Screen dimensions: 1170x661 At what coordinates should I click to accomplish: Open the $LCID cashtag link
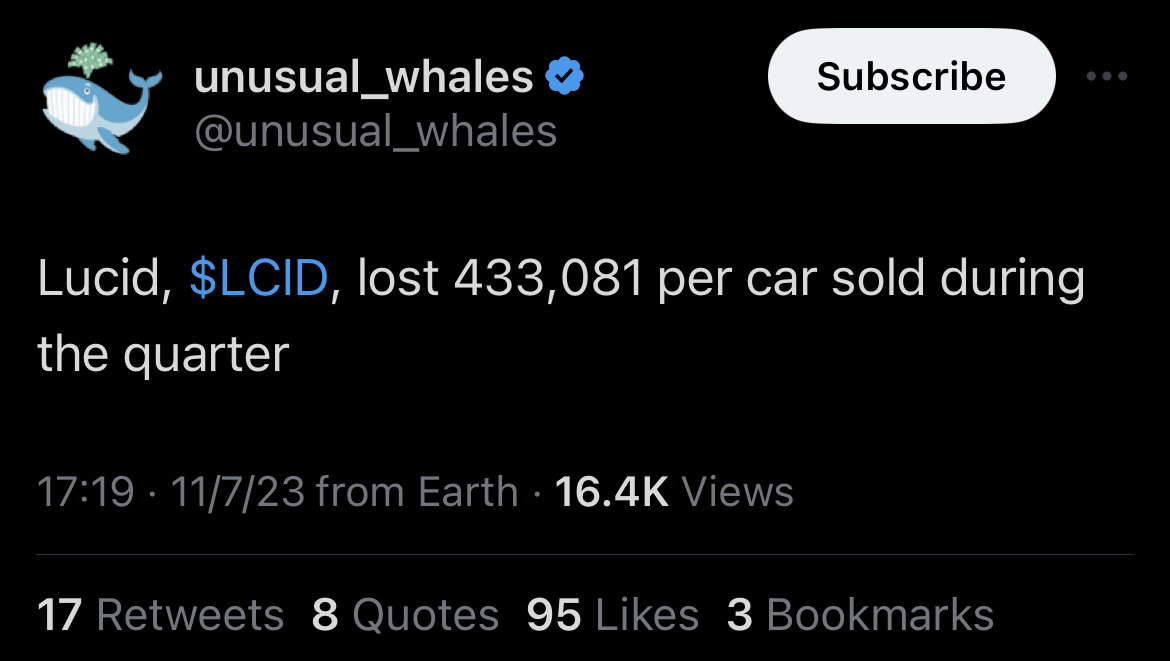click(259, 278)
